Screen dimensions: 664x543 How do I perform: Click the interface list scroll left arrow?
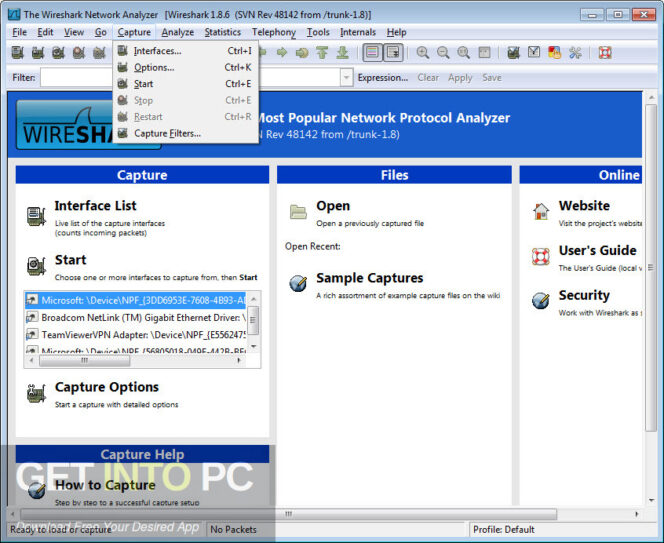(31, 360)
